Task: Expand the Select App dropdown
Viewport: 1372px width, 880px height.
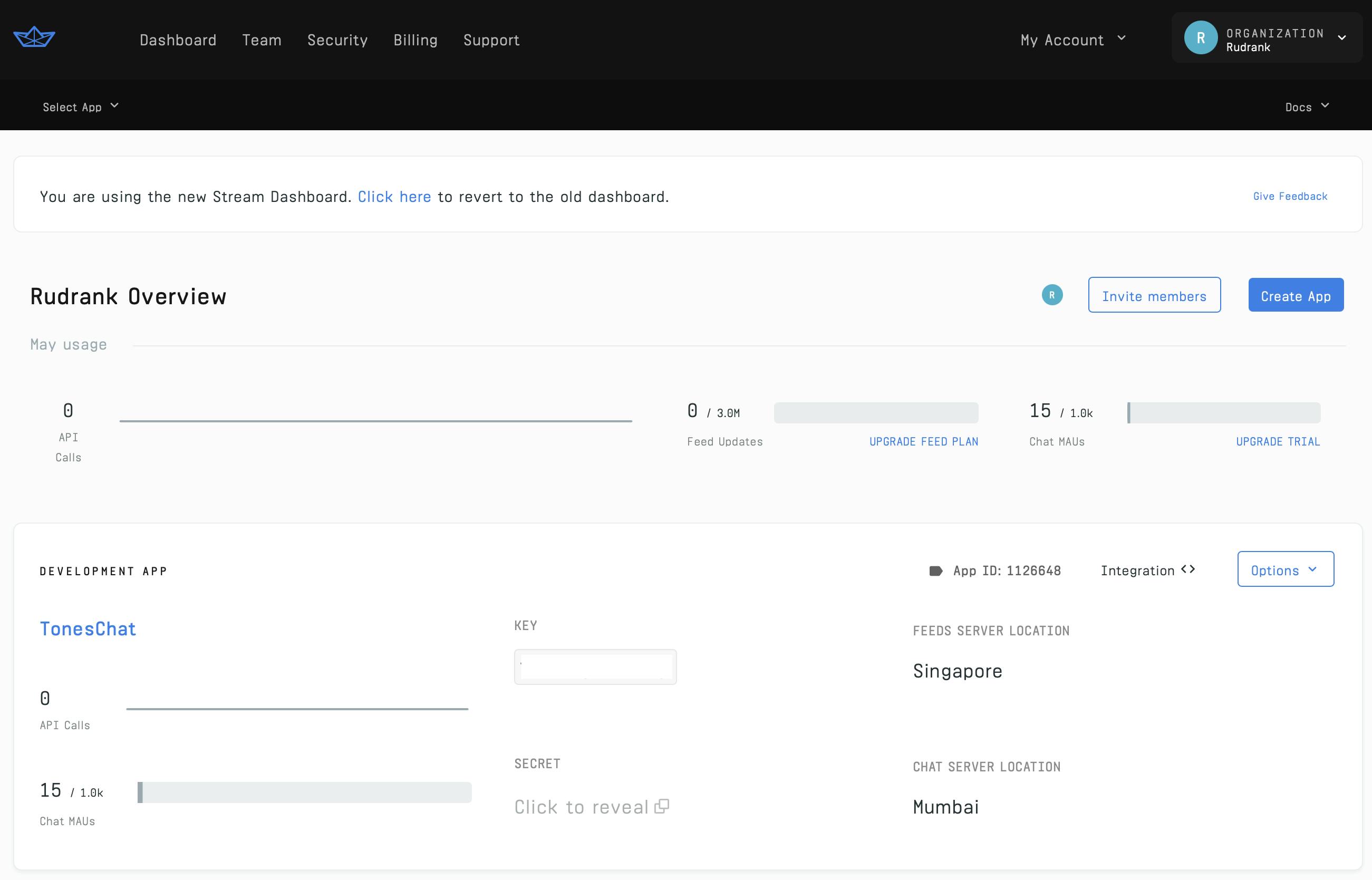Action: click(81, 107)
